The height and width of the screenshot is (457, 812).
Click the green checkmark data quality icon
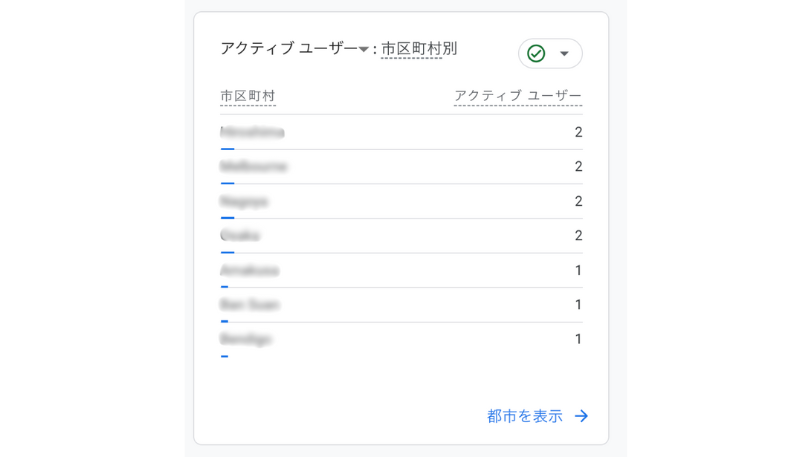coord(536,53)
